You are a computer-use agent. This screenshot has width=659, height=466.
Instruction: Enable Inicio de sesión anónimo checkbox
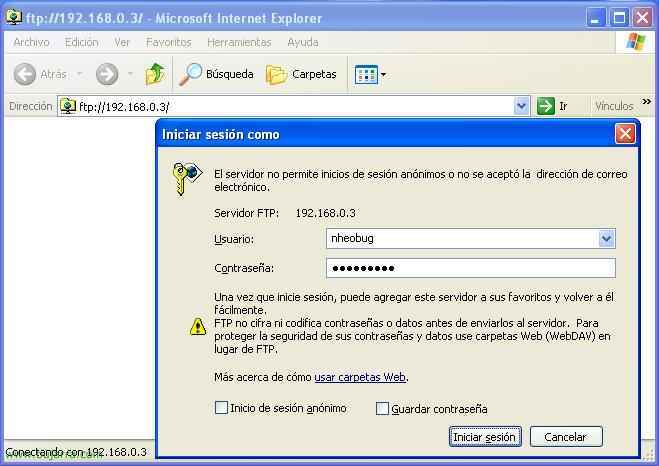(221, 407)
